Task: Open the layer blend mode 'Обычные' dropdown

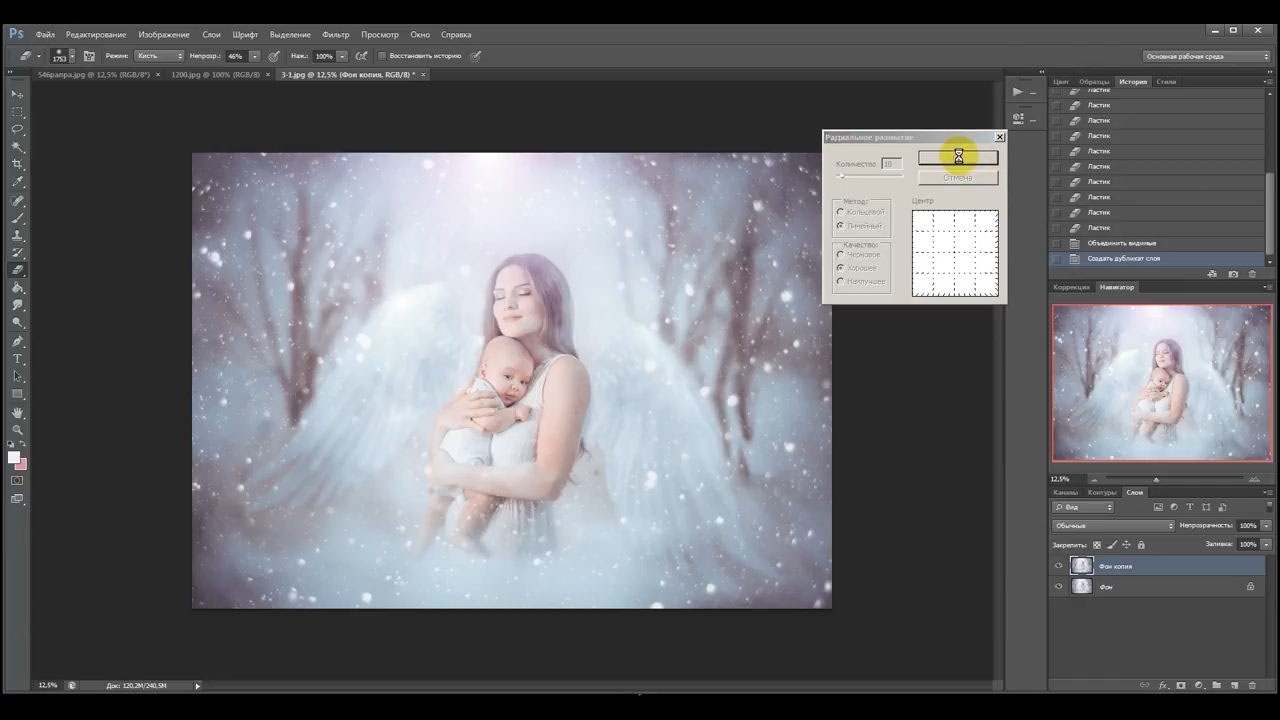Action: 1114,526
